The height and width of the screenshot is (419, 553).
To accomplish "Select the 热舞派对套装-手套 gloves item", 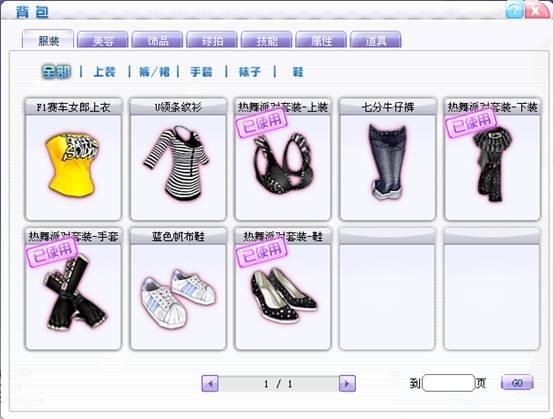I will [73, 289].
